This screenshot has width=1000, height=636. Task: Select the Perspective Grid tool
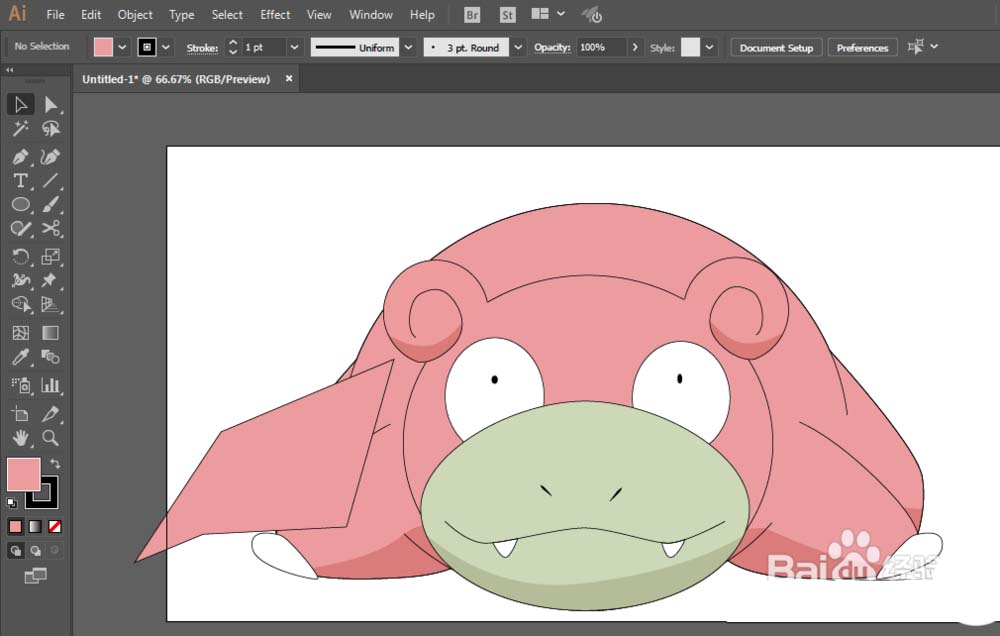(50, 304)
